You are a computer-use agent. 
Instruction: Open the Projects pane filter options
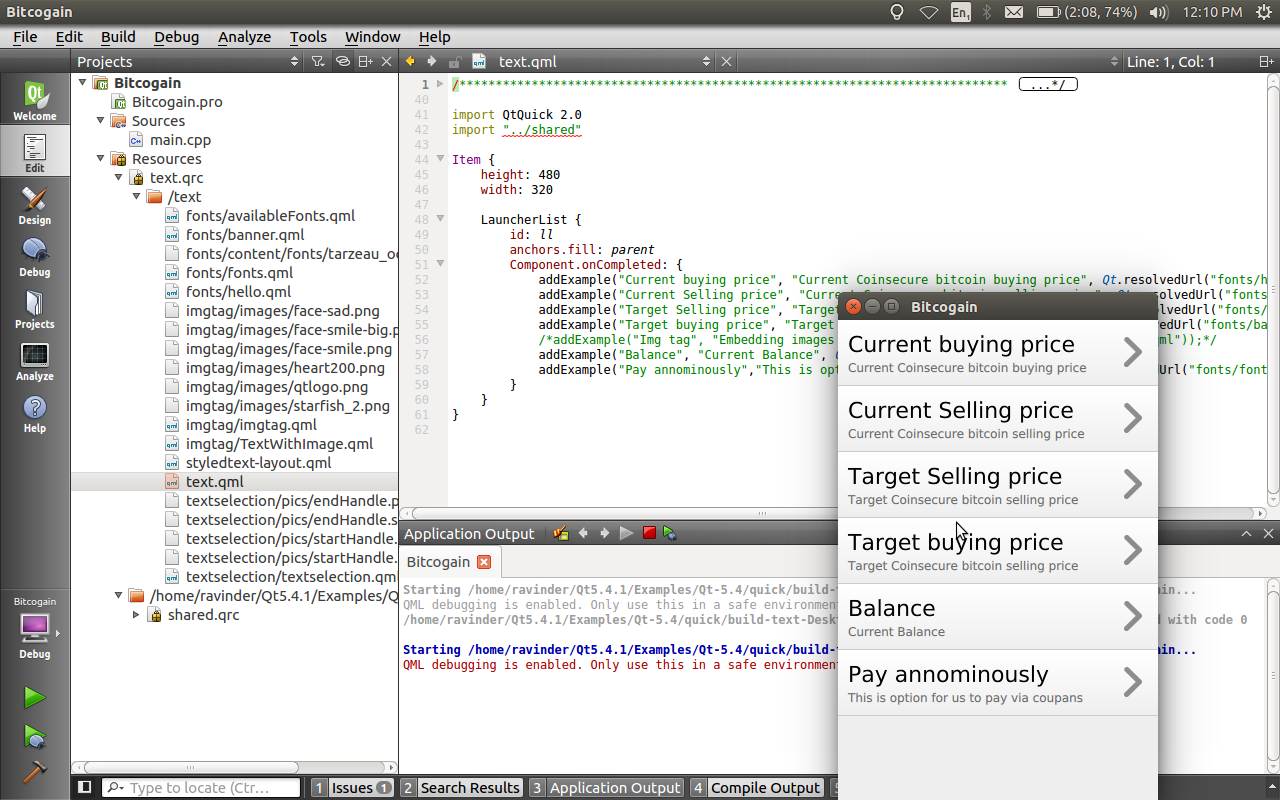point(318,62)
